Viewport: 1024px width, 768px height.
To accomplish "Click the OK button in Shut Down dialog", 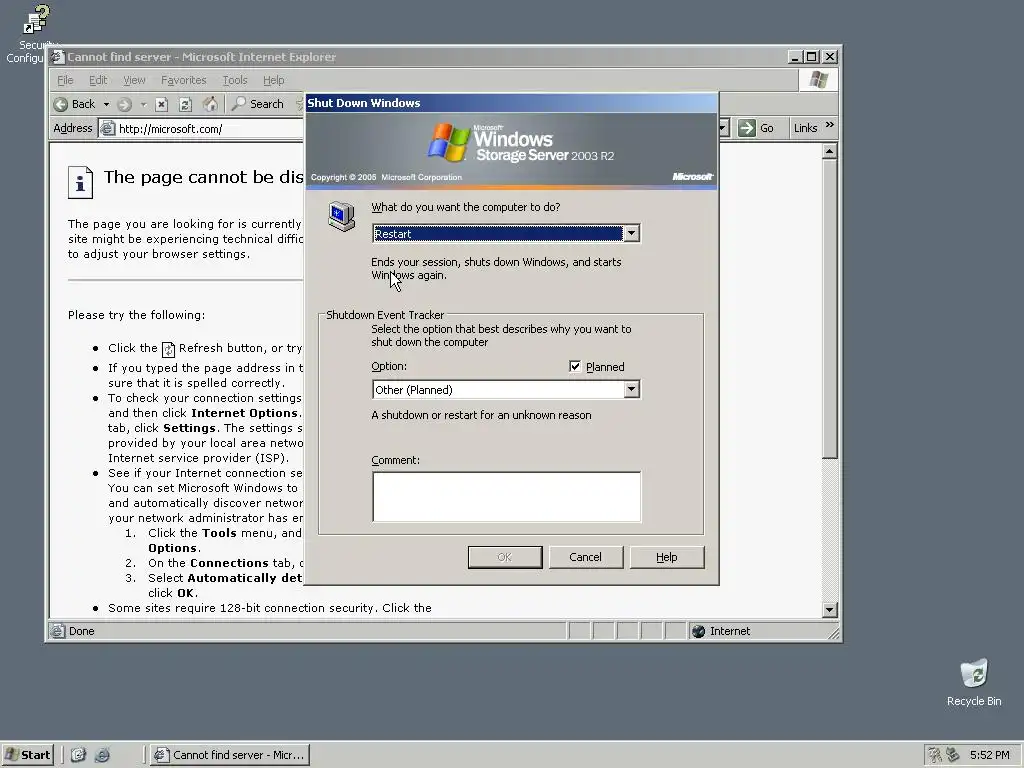I will [x=505, y=557].
